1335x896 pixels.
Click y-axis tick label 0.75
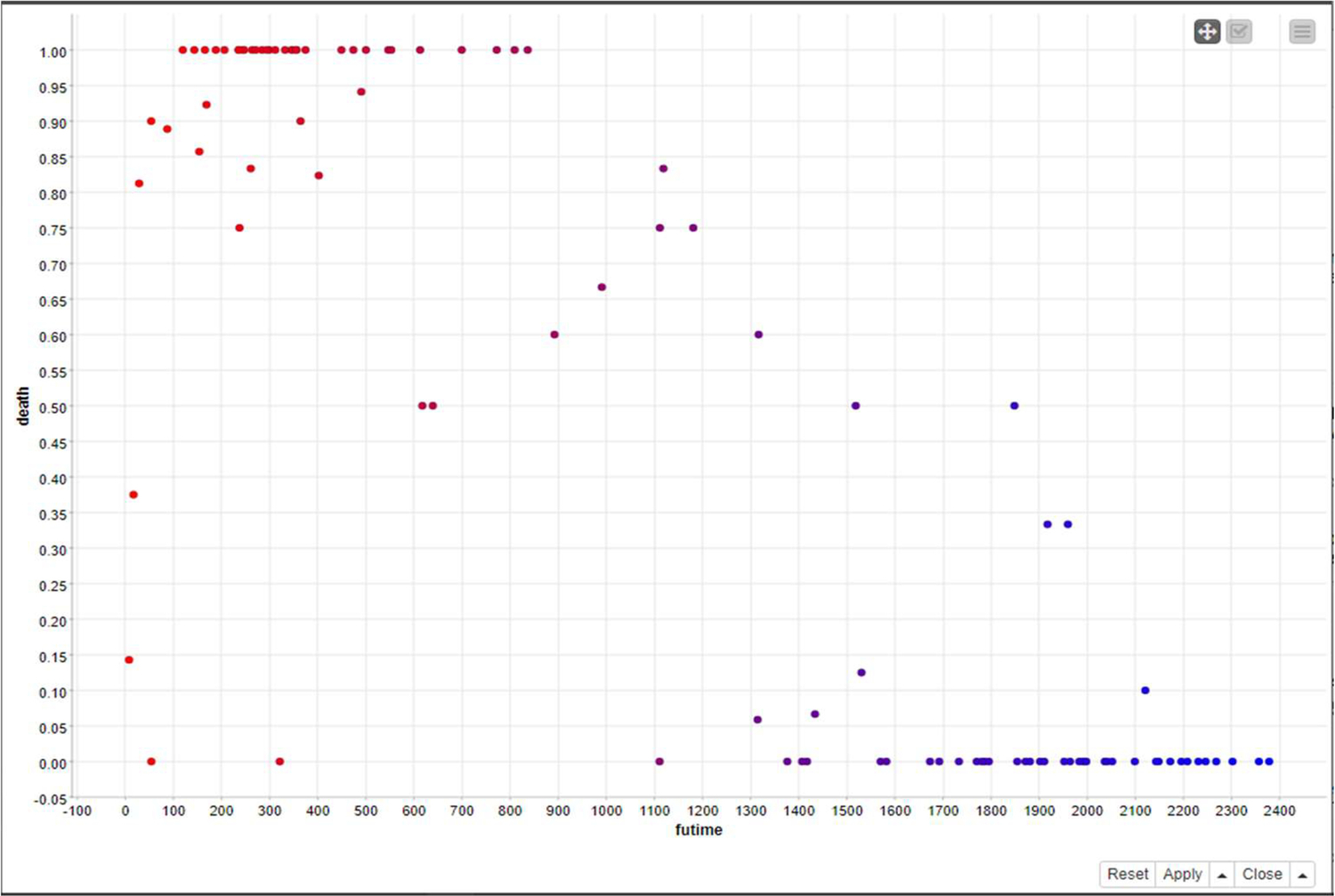[53, 230]
